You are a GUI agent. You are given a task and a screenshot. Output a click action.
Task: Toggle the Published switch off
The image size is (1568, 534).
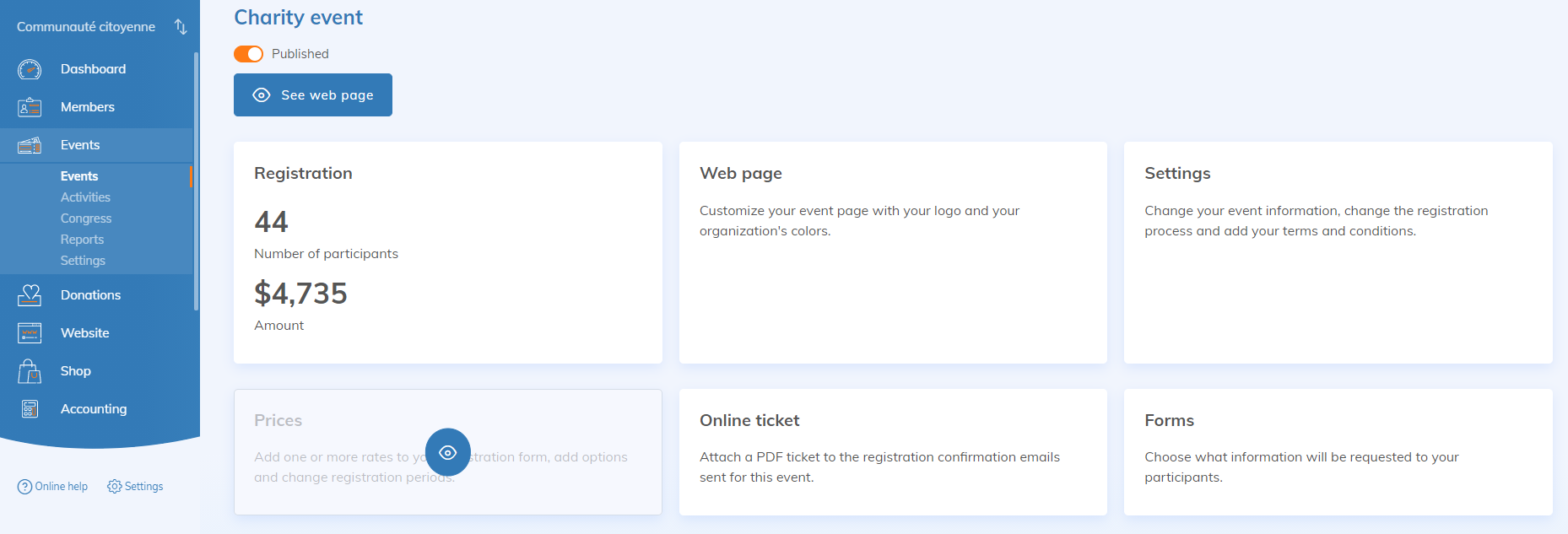pos(248,54)
